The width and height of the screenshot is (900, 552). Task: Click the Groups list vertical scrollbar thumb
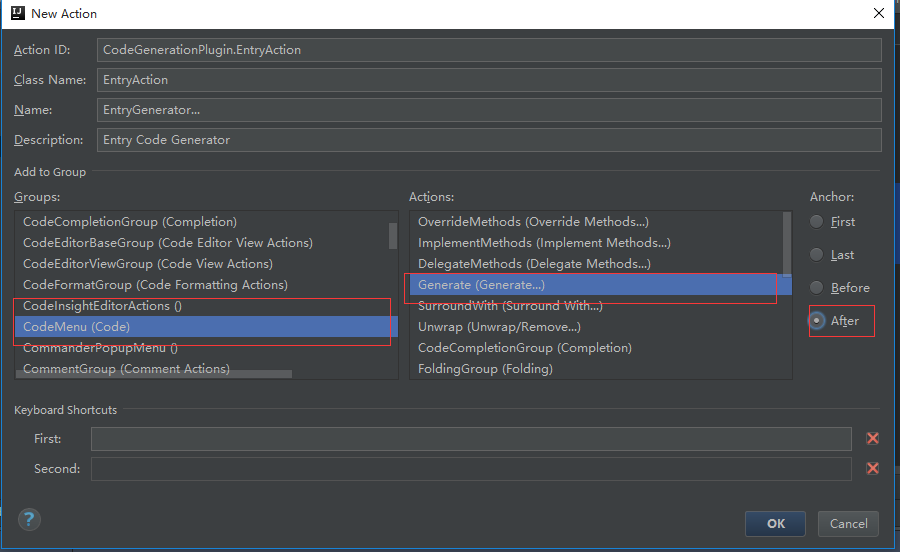coord(393,236)
